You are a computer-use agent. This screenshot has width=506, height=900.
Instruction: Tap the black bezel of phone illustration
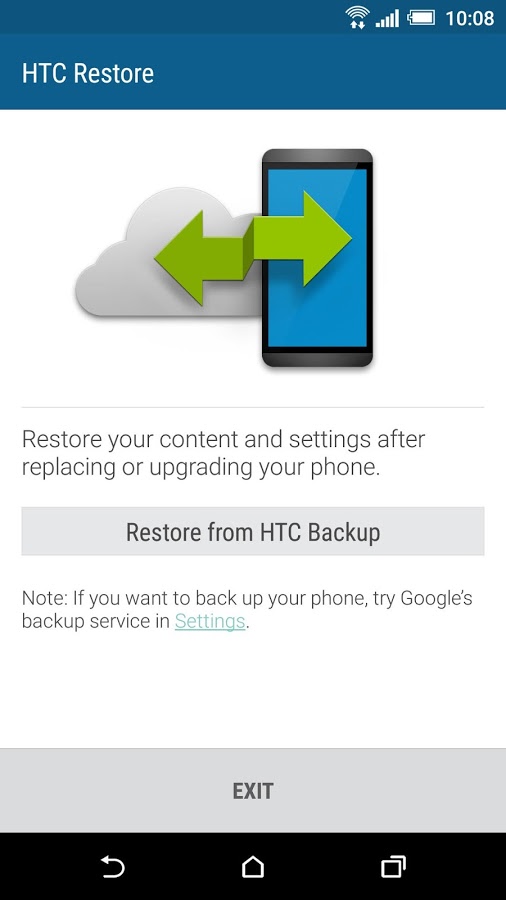point(317,357)
